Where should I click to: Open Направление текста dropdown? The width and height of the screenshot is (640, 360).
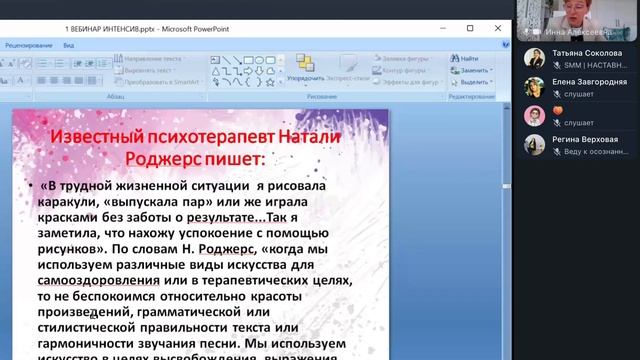149,59
